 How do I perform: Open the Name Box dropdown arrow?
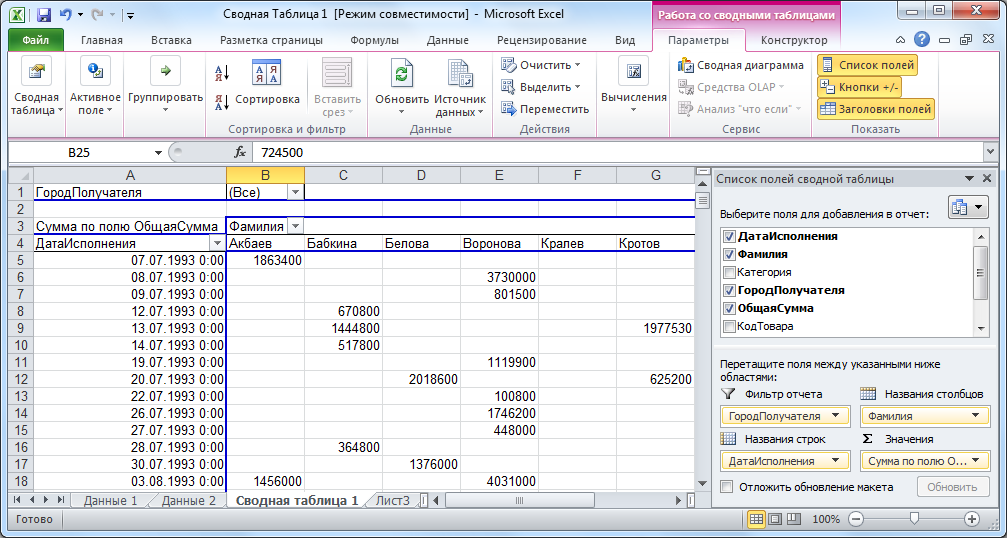(x=158, y=152)
